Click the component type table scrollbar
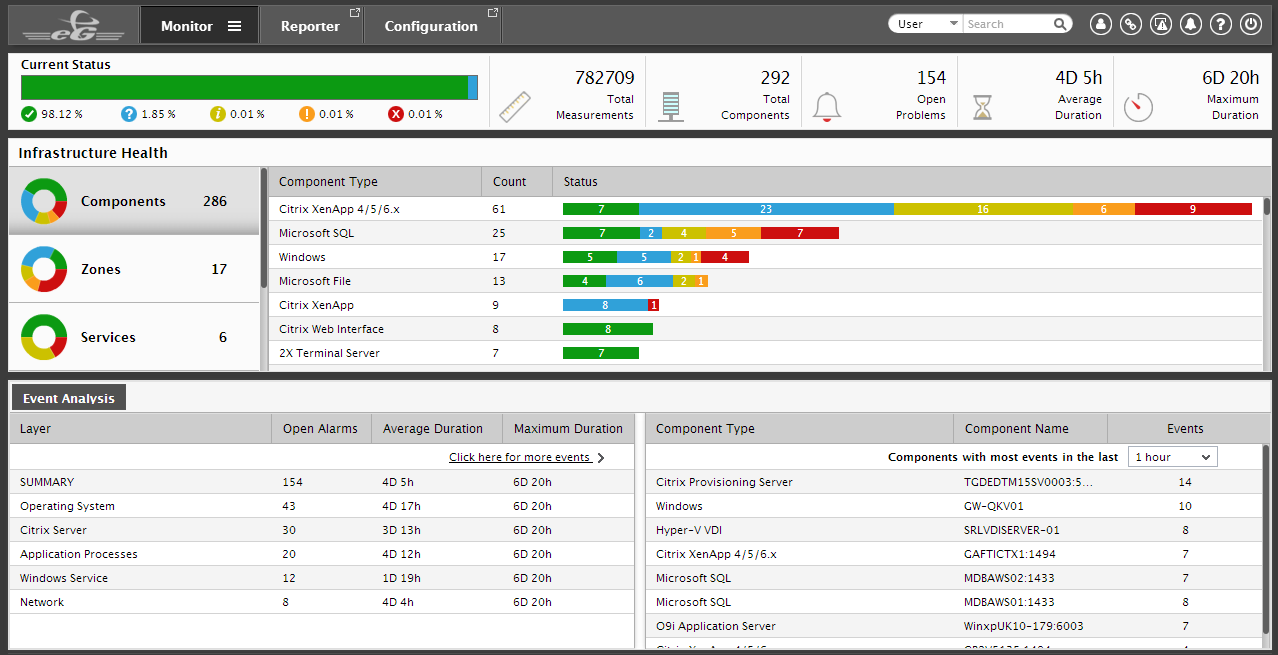 click(x=1266, y=207)
